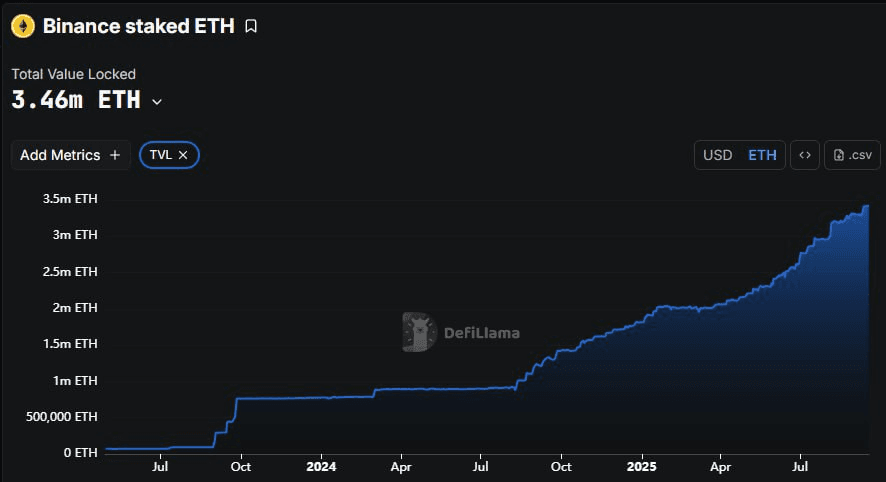The height and width of the screenshot is (482, 886).
Task: Click the Binance staked ETH title
Action: pyautogui.click(x=138, y=26)
